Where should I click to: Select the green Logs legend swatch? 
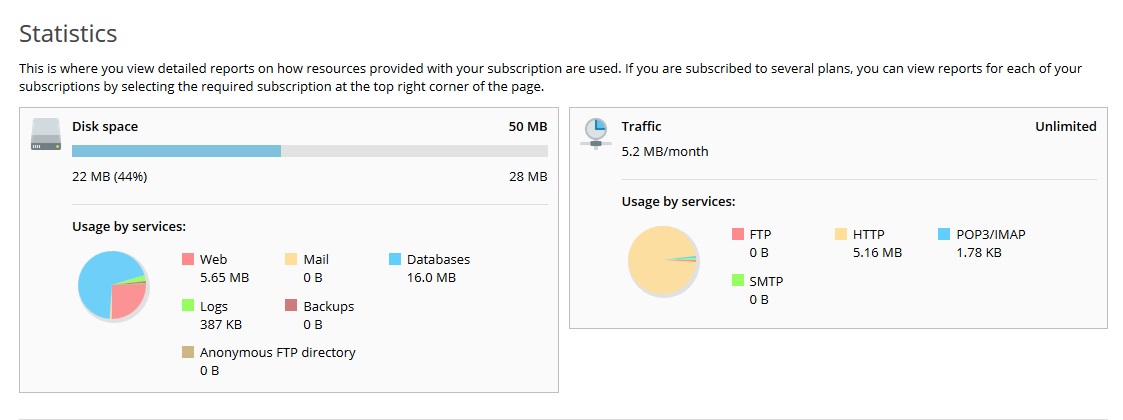188,306
